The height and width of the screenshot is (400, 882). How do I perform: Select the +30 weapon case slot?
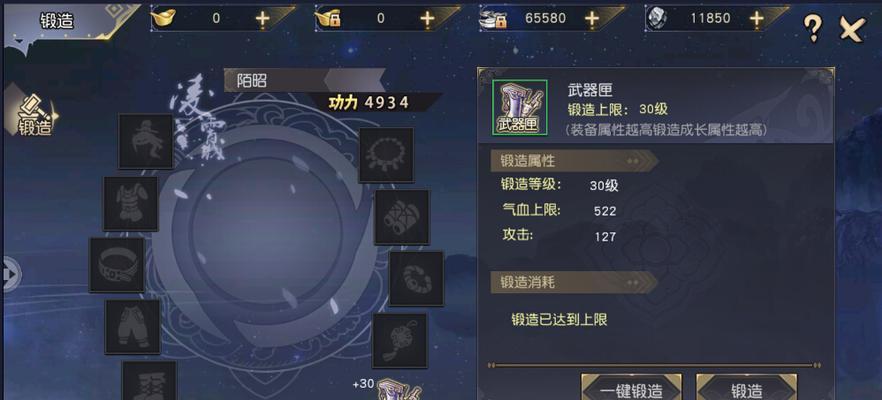[399, 389]
